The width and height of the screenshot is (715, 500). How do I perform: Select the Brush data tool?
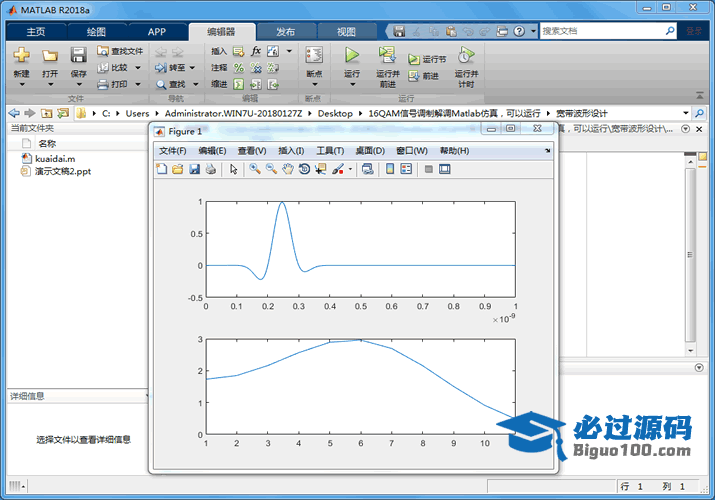tap(338, 169)
